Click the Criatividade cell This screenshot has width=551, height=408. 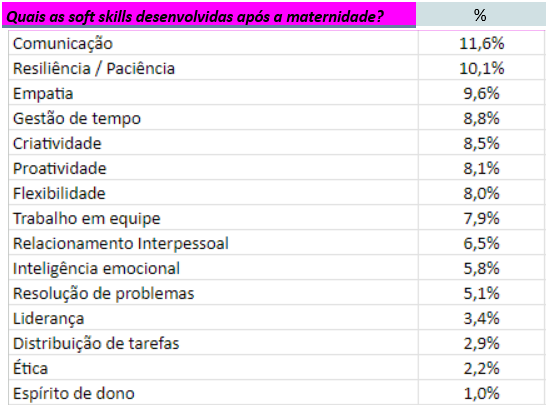click(213, 143)
